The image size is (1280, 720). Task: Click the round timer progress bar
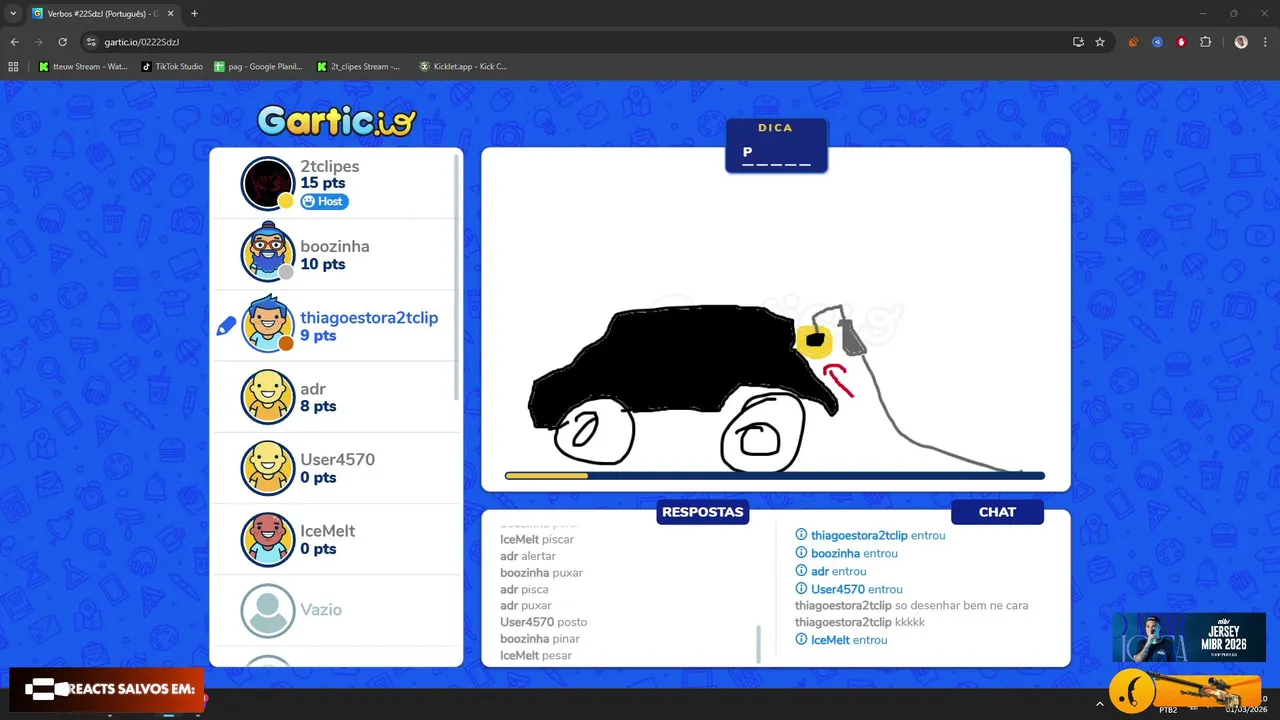point(775,476)
